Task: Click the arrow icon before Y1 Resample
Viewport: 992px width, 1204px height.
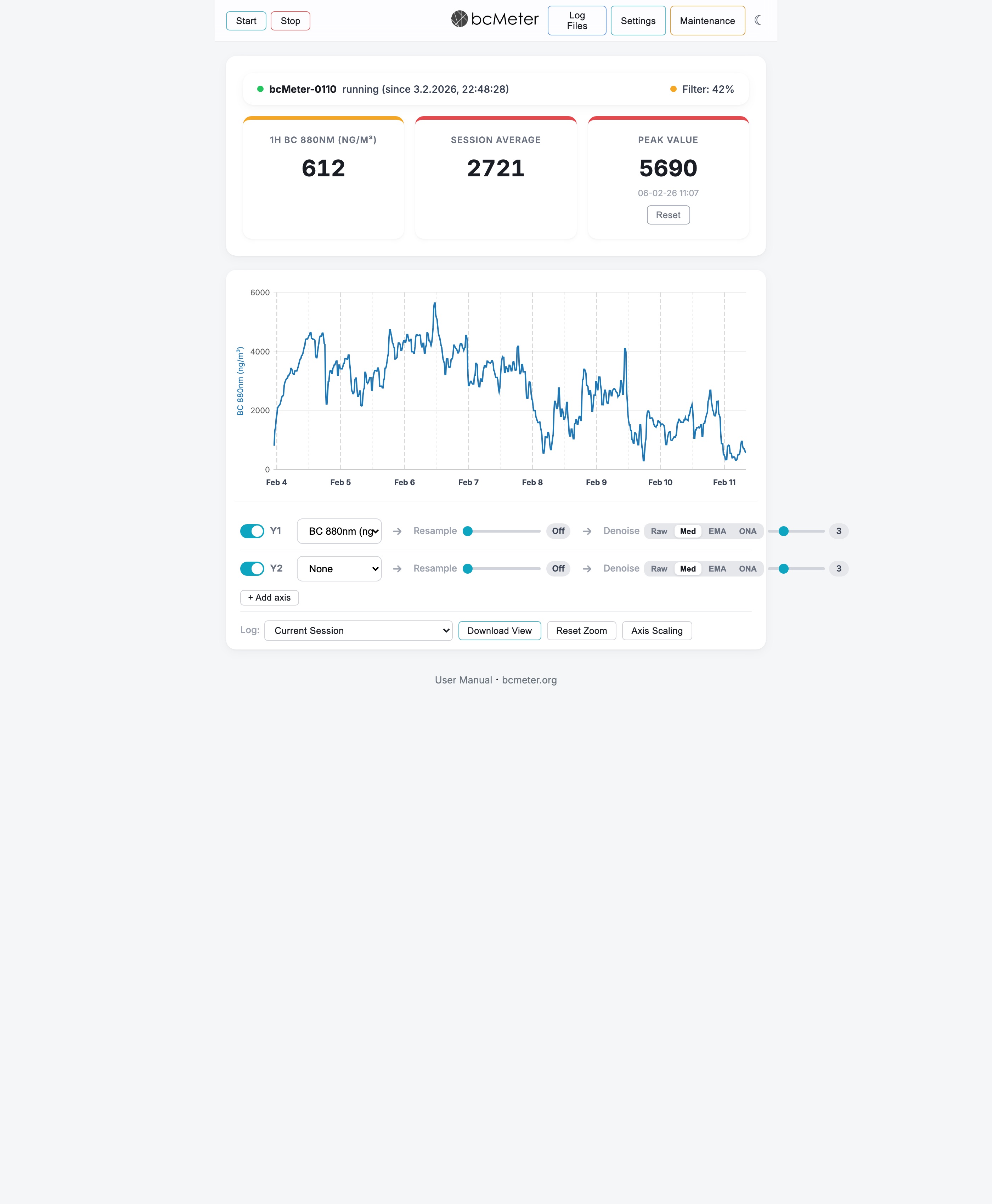Action: [397, 531]
